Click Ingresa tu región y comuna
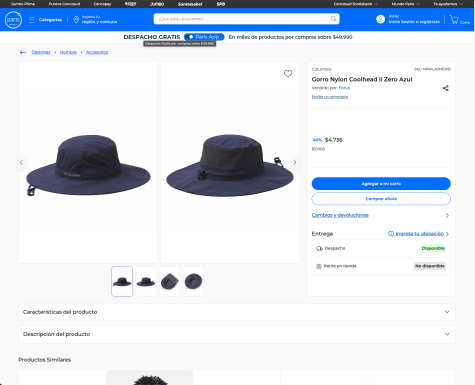Image resolution: width=475 pixels, height=385 pixels. pyautogui.click(x=99, y=19)
